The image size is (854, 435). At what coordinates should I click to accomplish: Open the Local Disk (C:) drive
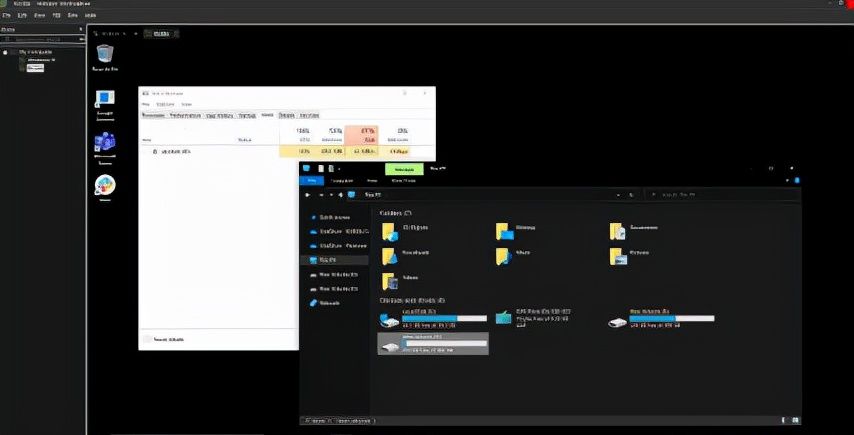[390, 319]
